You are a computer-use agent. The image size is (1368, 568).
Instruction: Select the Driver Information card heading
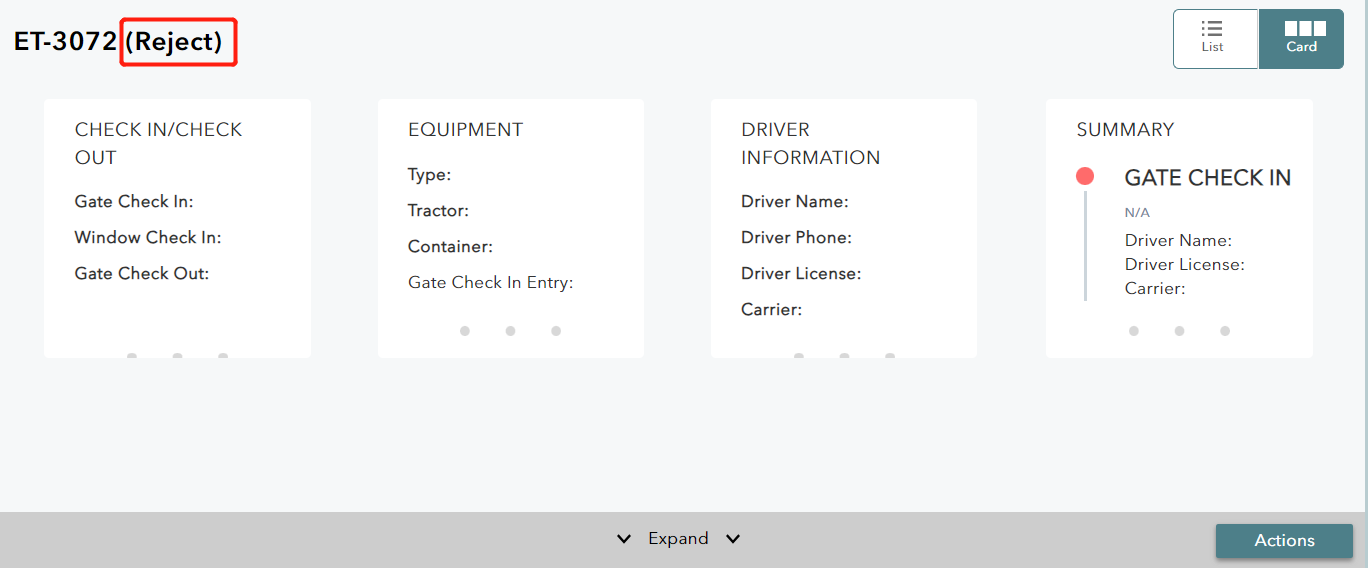click(810, 144)
